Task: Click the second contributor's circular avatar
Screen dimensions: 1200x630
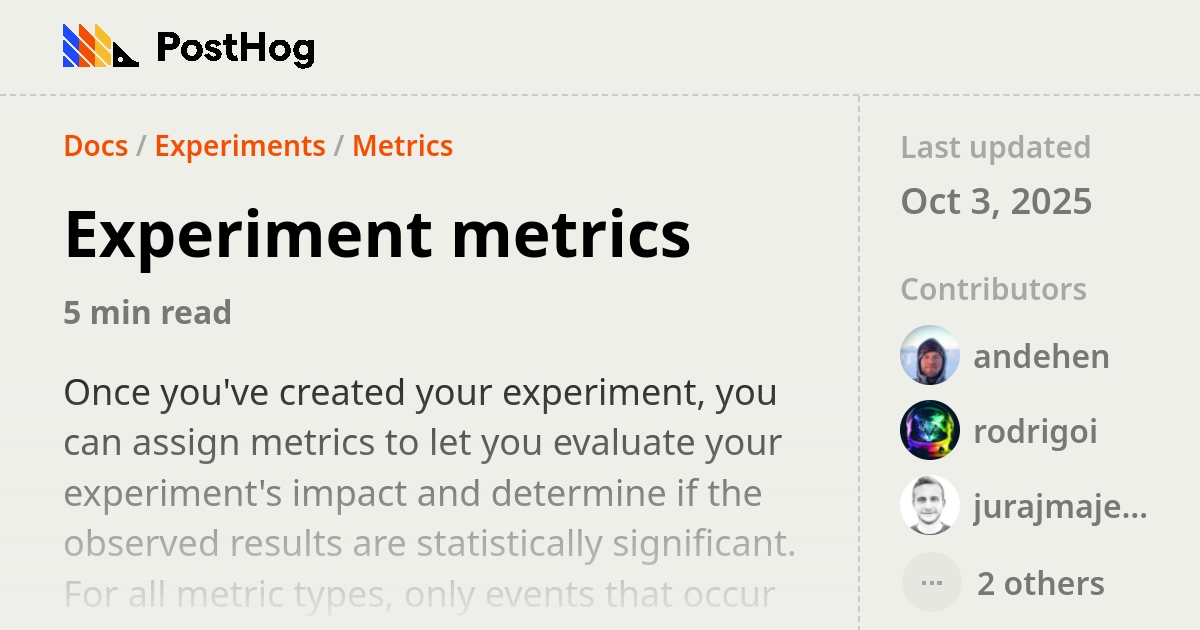Action: coord(929,430)
